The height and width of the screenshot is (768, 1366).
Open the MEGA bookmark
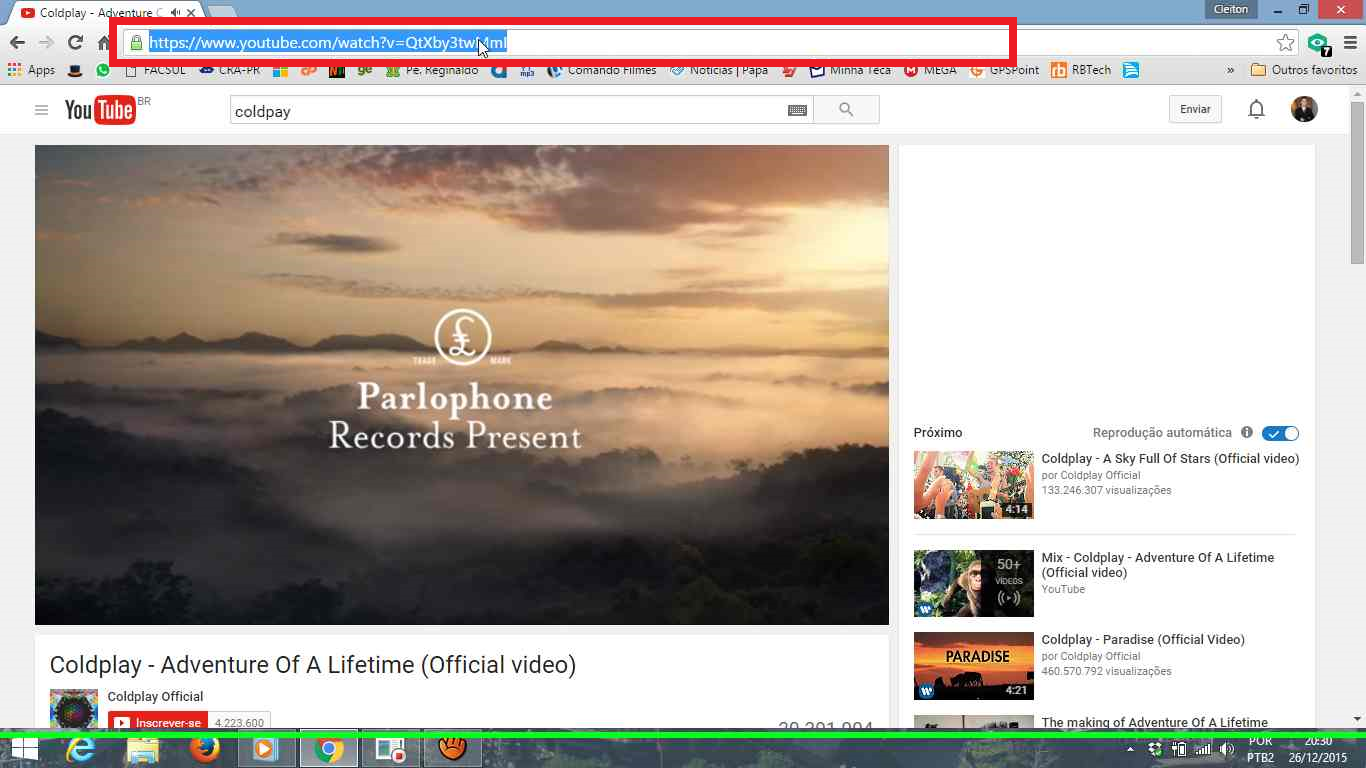click(930, 70)
